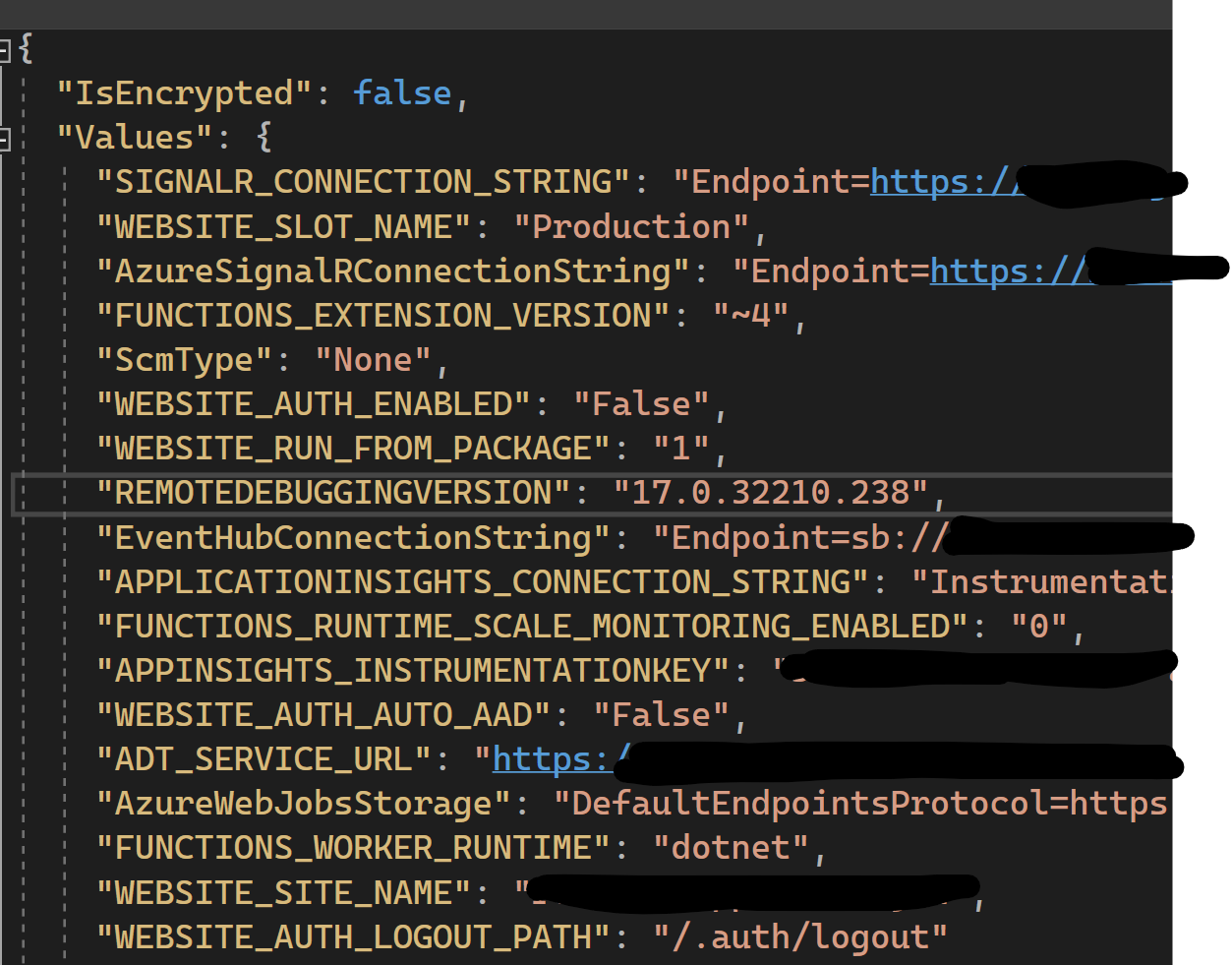Click the "DefaultEndpointsProtocol=https" value
Screen dimensions: 1232x965
pos(860,804)
